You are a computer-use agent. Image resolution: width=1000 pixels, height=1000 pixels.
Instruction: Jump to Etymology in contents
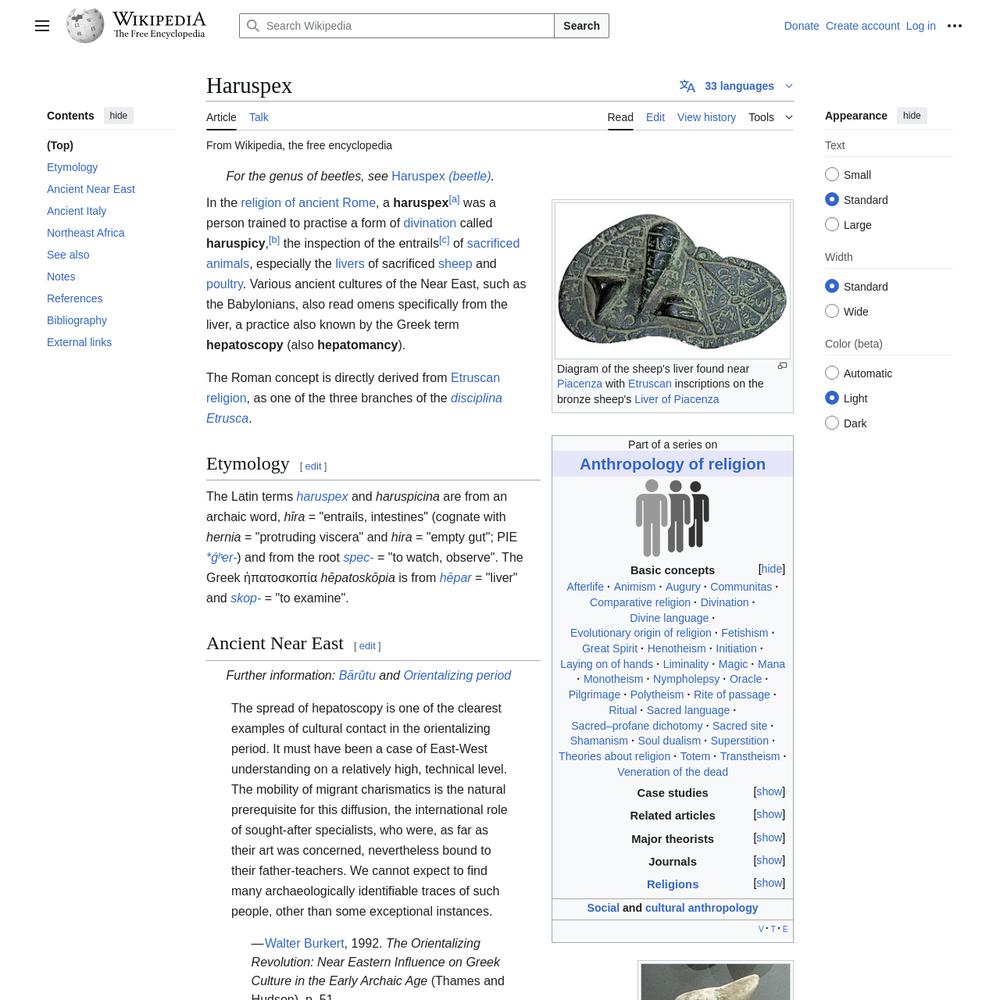click(72, 167)
